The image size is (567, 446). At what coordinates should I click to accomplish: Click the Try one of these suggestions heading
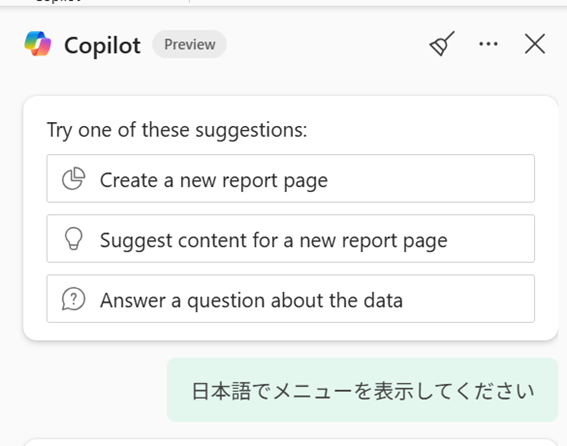(x=177, y=130)
